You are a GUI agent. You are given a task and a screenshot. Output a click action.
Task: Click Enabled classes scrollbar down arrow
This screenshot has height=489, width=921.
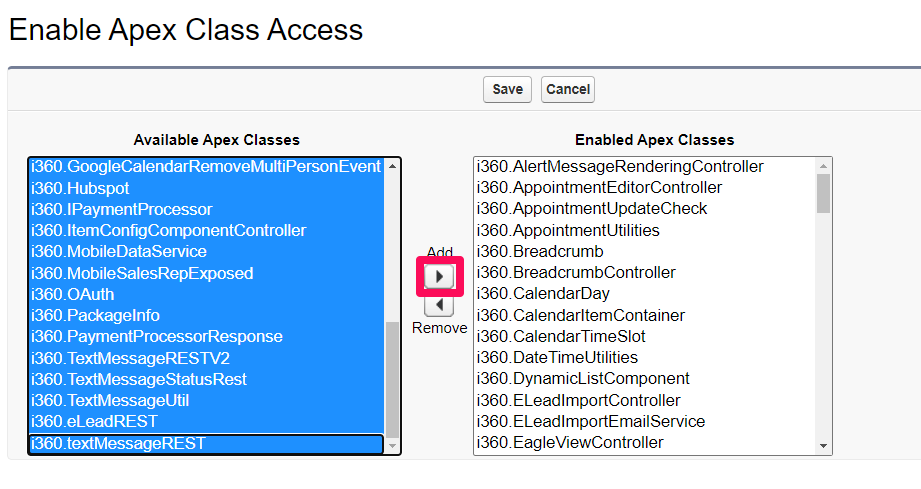(823, 446)
